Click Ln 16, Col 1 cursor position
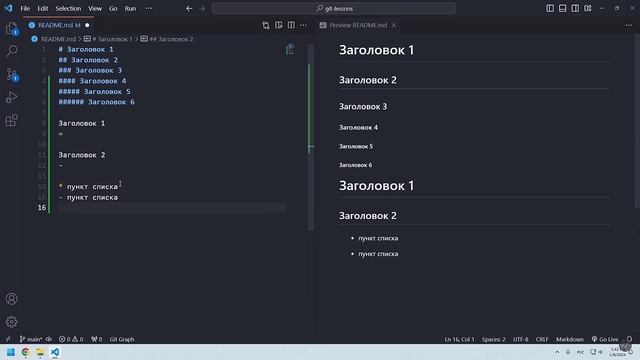The width and height of the screenshot is (640, 360). 459,339
